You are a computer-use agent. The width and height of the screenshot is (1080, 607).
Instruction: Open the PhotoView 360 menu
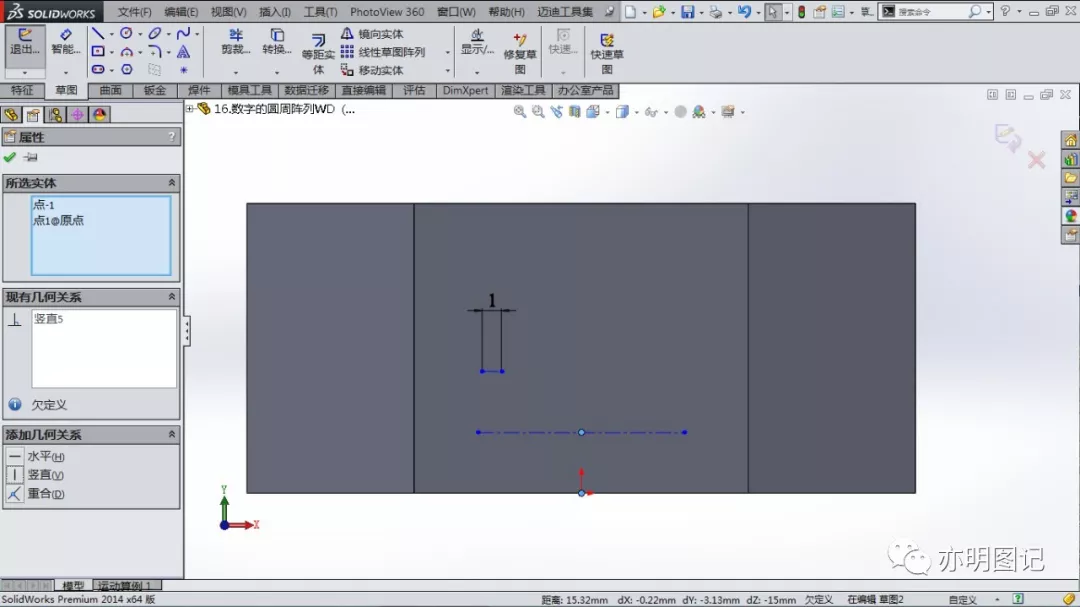pos(387,12)
